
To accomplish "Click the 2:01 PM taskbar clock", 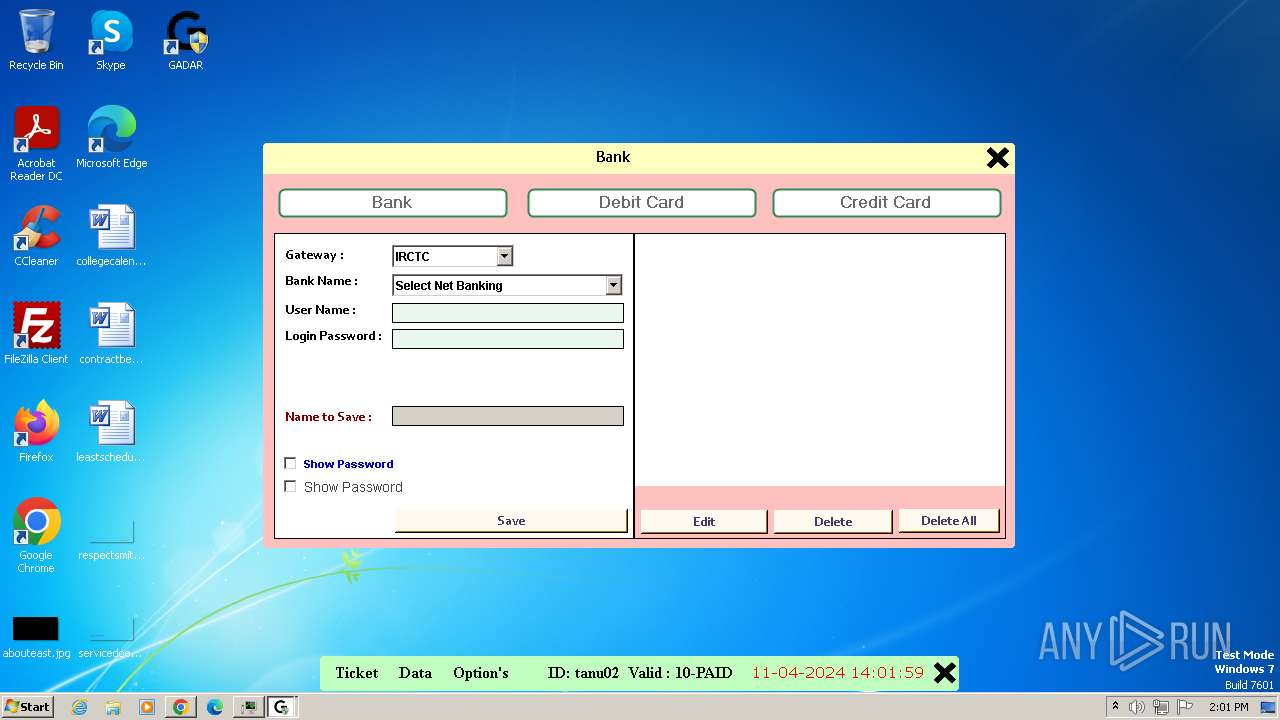I will click(x=1229, y=707).
